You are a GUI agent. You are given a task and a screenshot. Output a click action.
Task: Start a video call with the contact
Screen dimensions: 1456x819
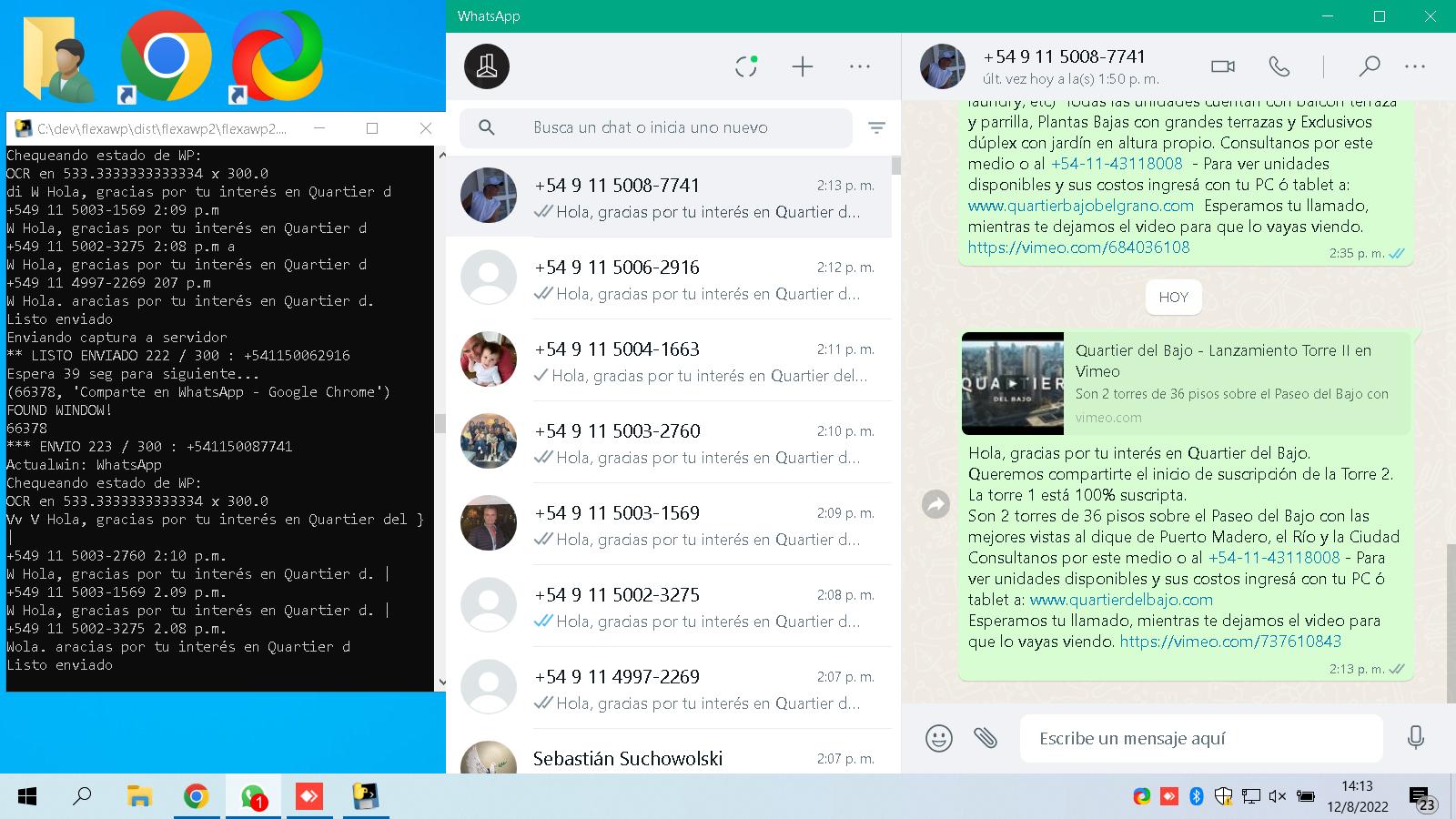1223,66
